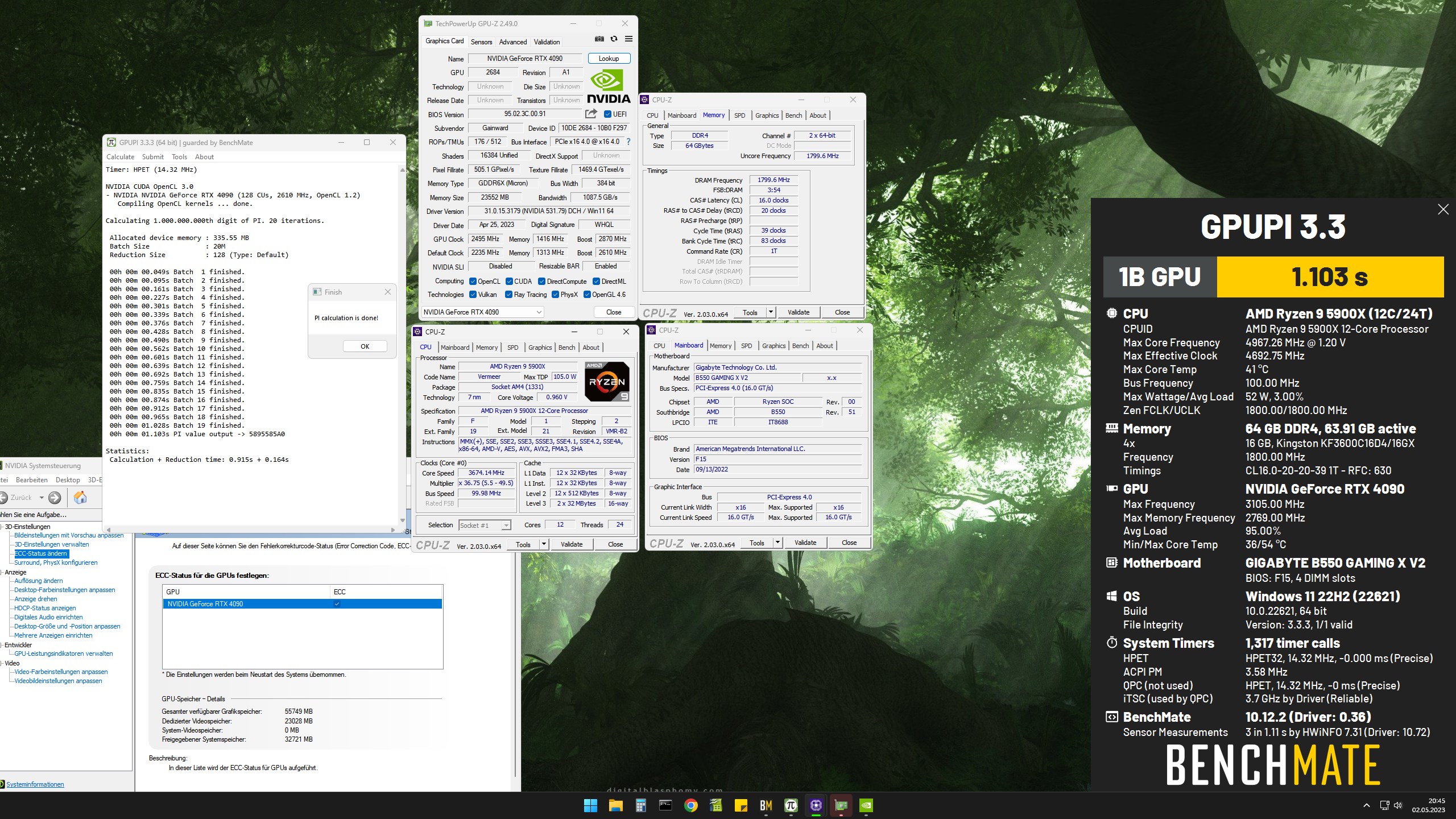Switch to BenchMate via BM taskbar icon
The image size is (1456, 819).
click(766, 805)
